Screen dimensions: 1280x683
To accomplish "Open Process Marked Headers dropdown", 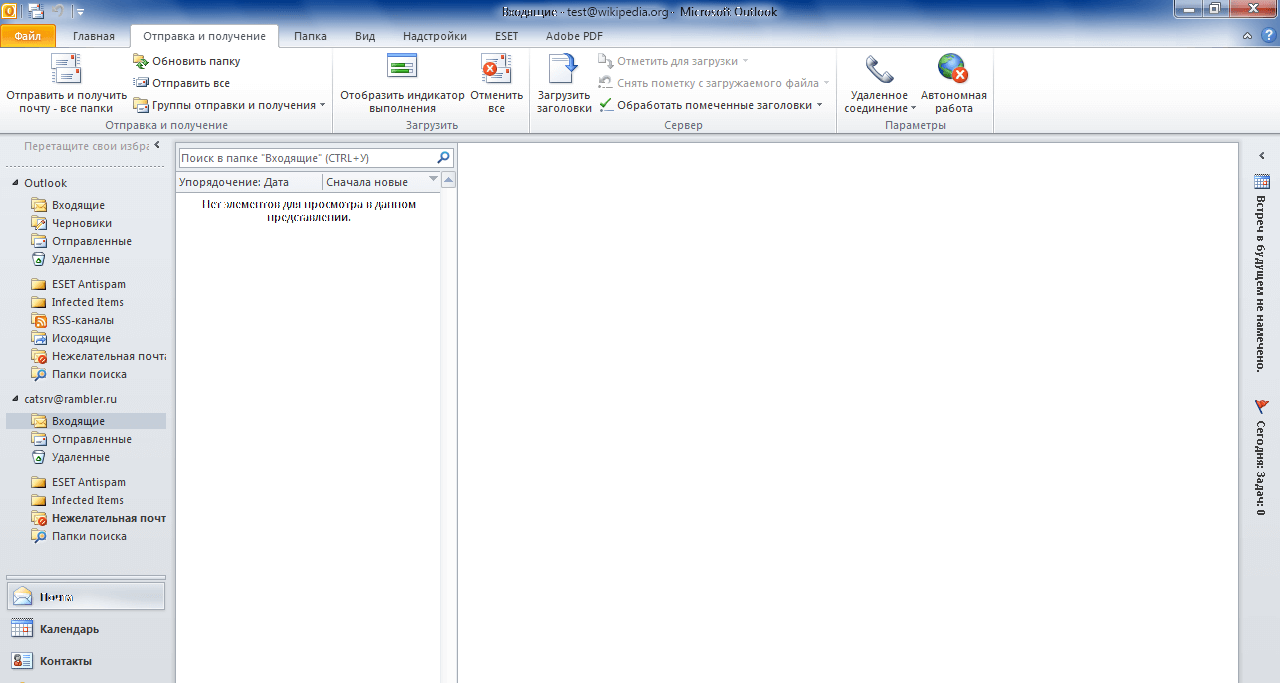I will 819,105.
